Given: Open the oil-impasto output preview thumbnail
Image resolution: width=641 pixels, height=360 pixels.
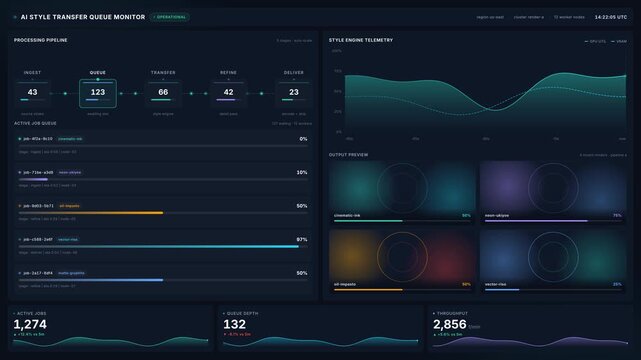Looking at the screenshot, I should coord(402,261).
